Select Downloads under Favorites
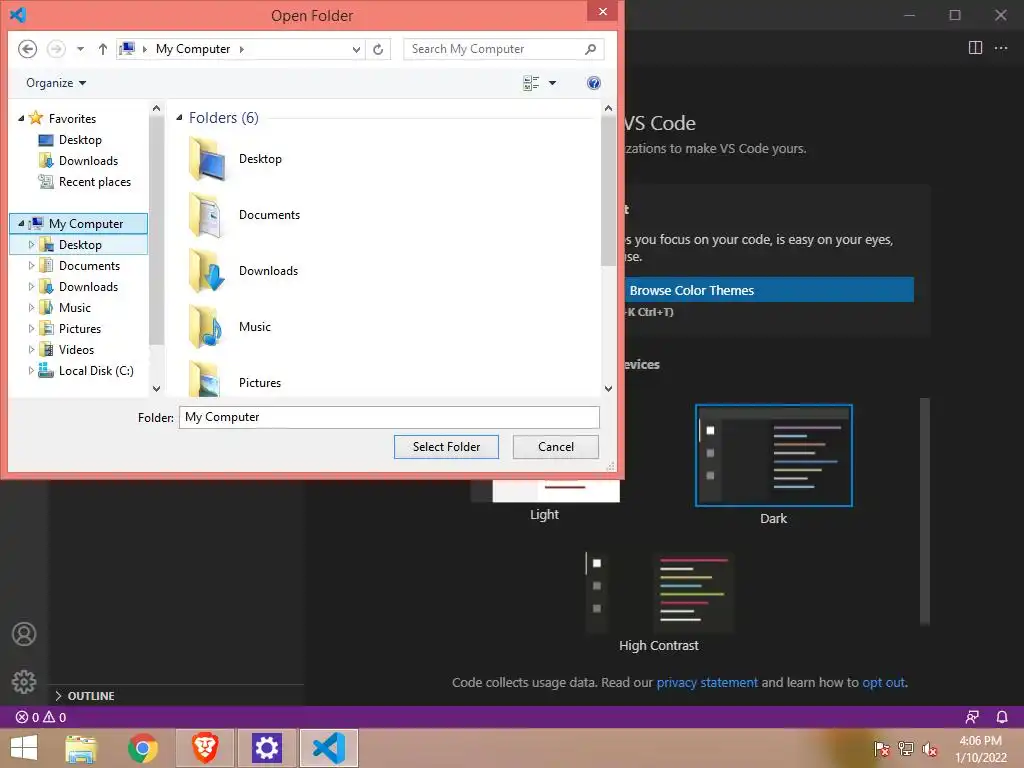This screenshot has width=1024, height=768. coord(88,161)
